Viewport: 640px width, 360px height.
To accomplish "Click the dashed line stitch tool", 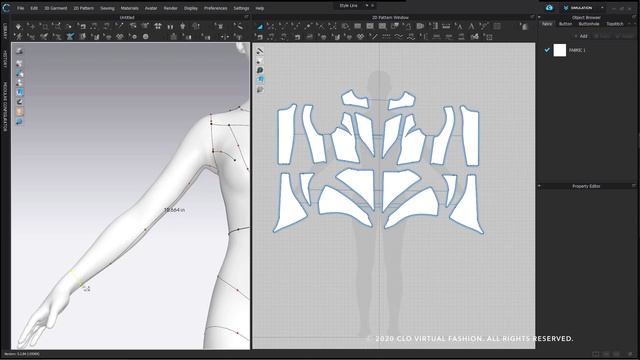I will (x=386, y=37).
